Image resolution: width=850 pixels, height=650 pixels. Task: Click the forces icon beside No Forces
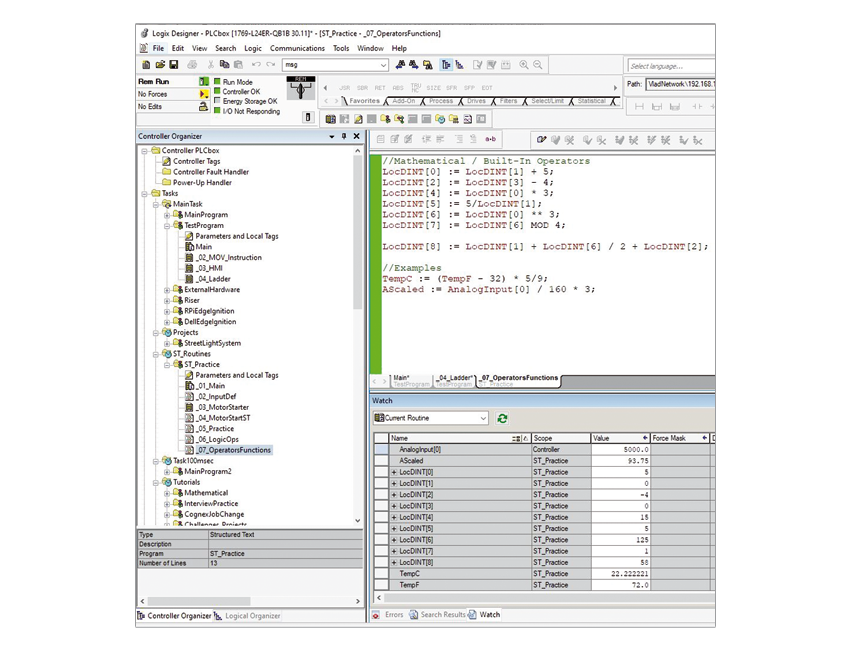click(x=203, y=94)
